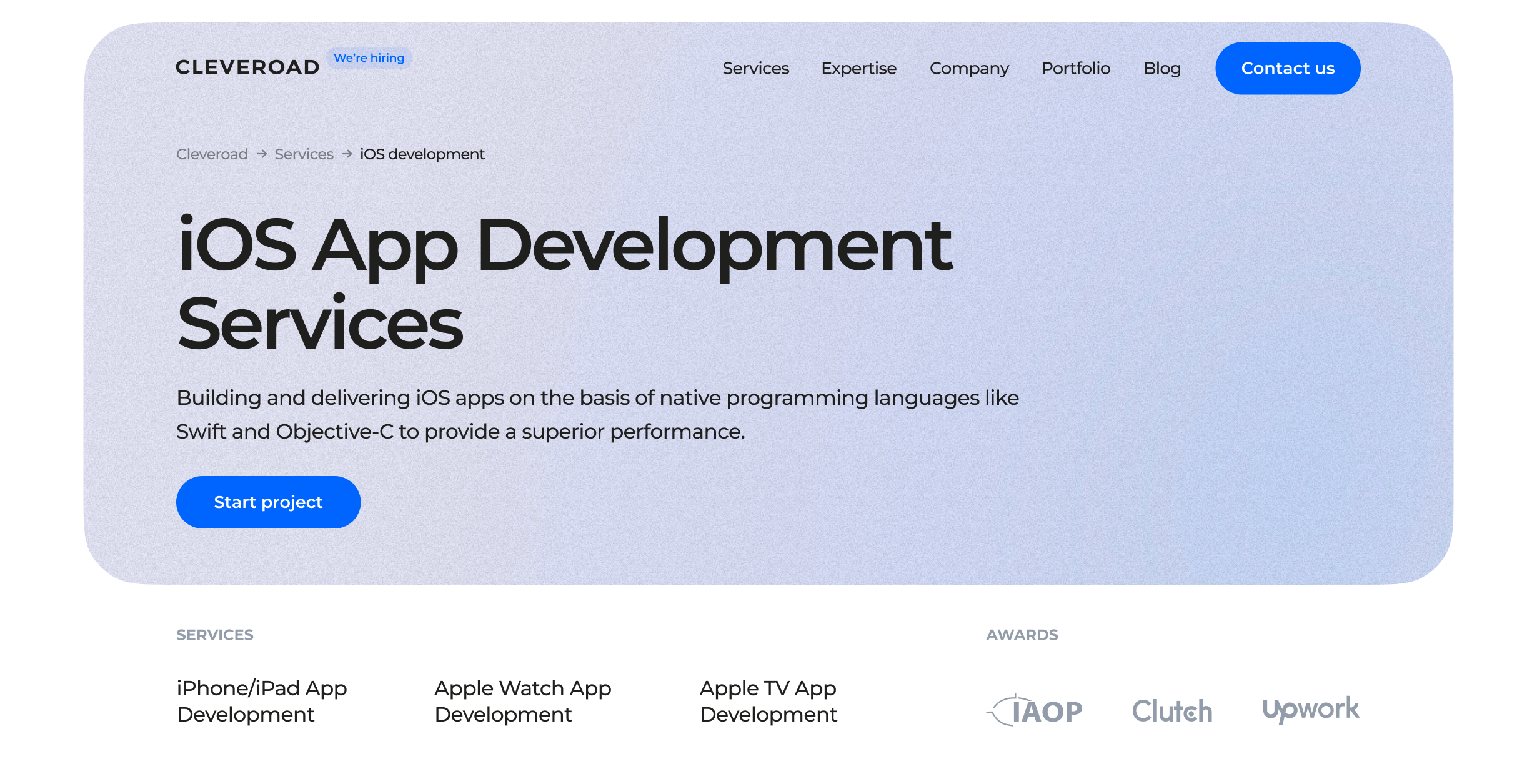Navigate to the Blog
The width and height of the screenshot is (1537, 784).
tap(1161, 69)
